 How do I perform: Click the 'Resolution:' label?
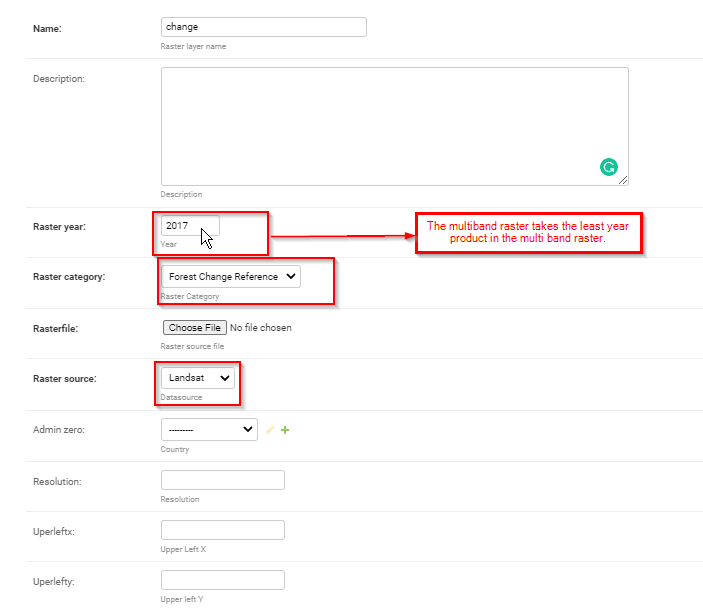pos(57,482)
